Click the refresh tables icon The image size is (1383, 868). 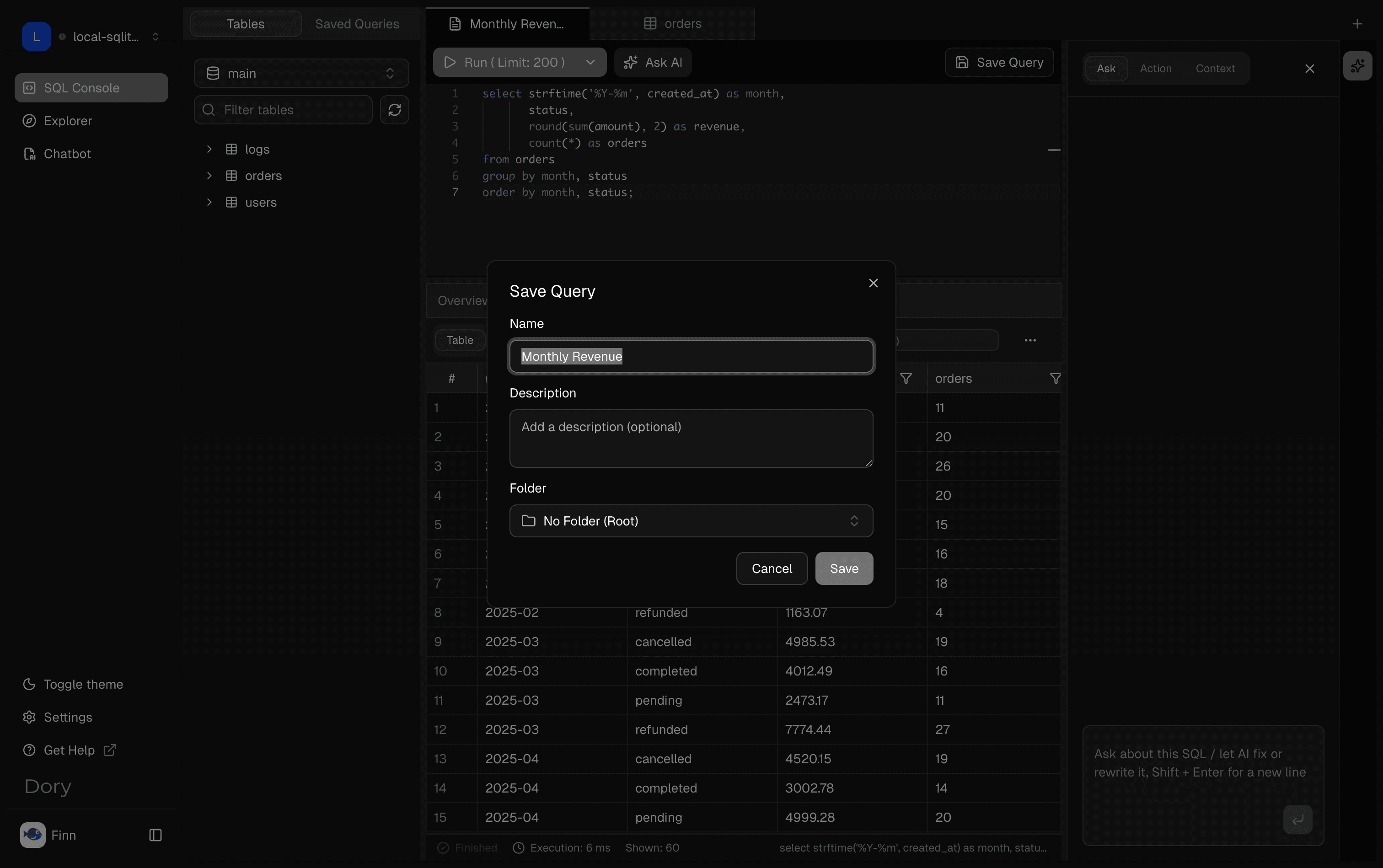pos(394,110)
